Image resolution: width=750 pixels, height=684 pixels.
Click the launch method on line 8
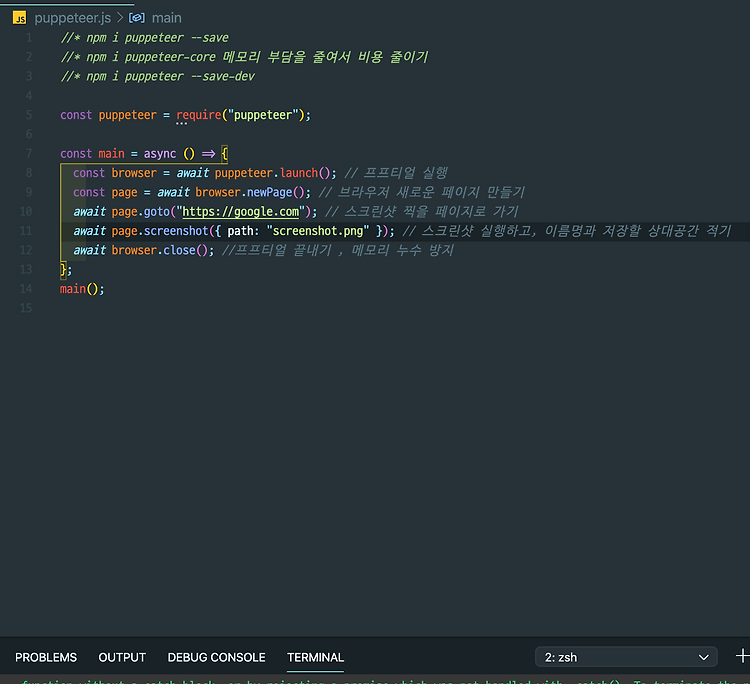tap(299, 173)
